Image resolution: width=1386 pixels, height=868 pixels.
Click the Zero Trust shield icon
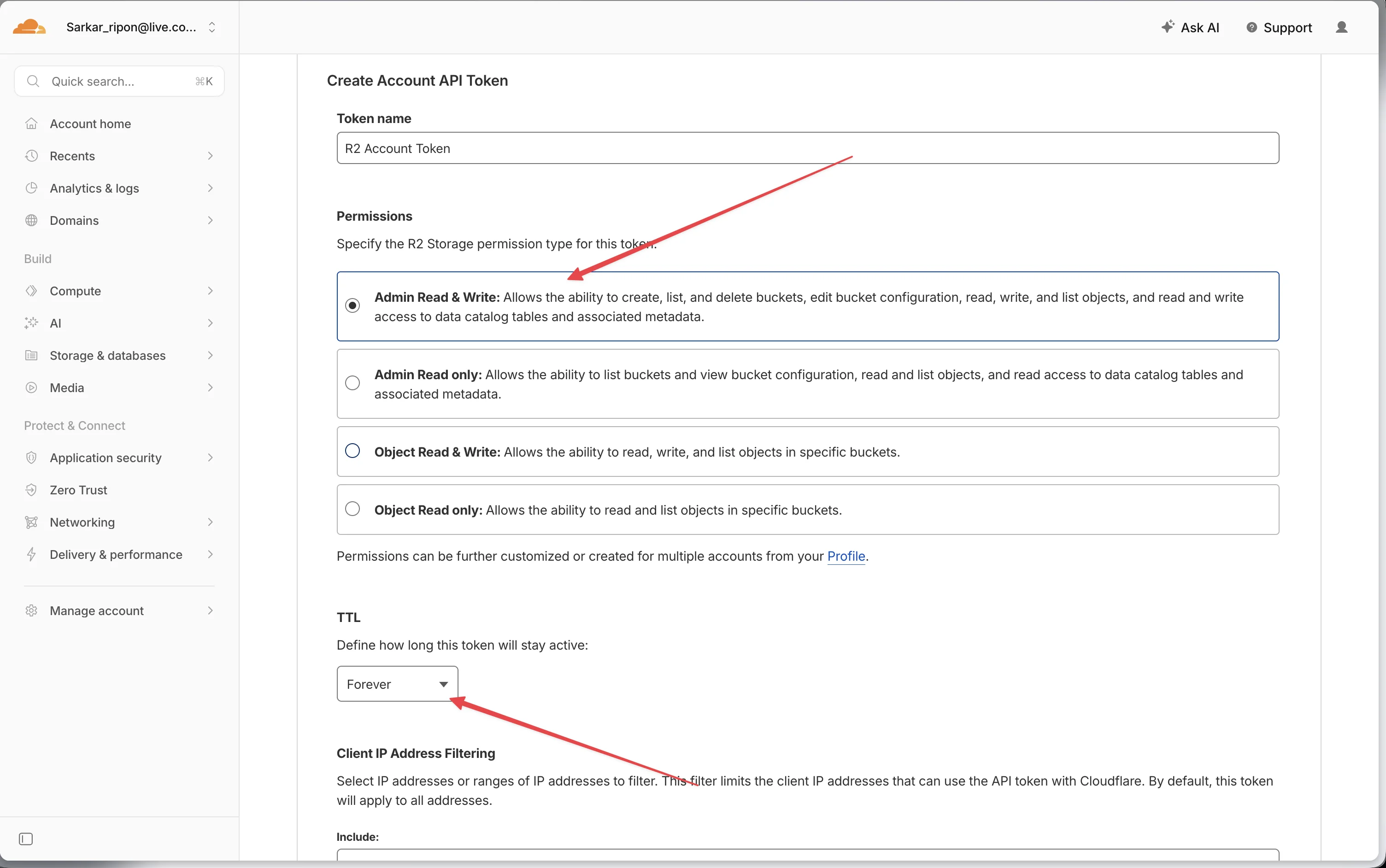click(31, 490)
